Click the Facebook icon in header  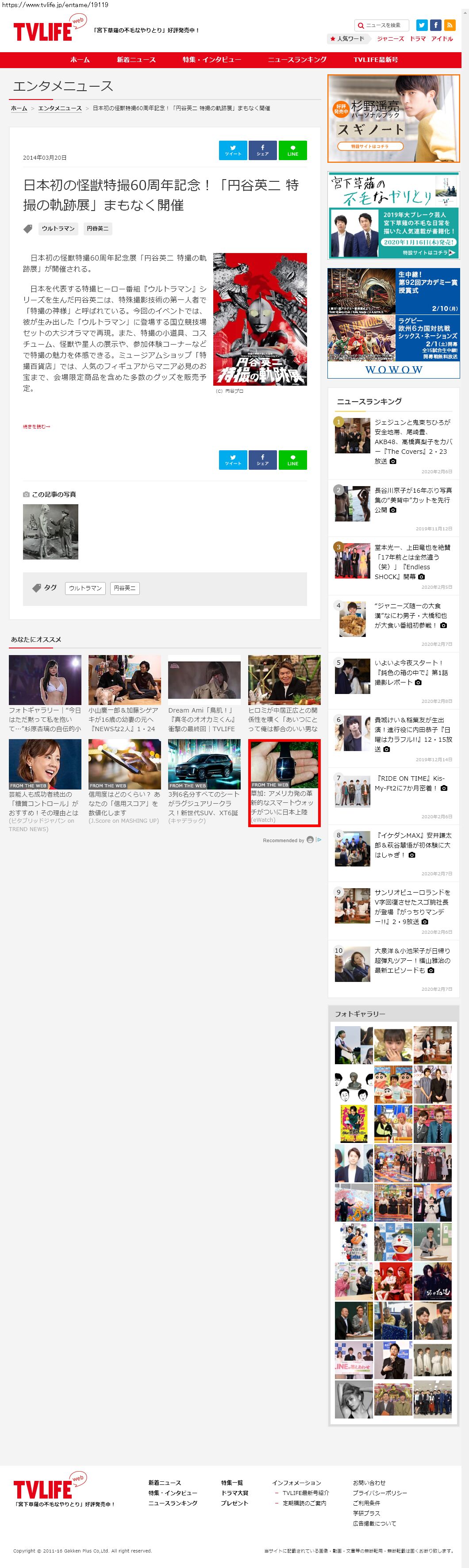[435, 25]
